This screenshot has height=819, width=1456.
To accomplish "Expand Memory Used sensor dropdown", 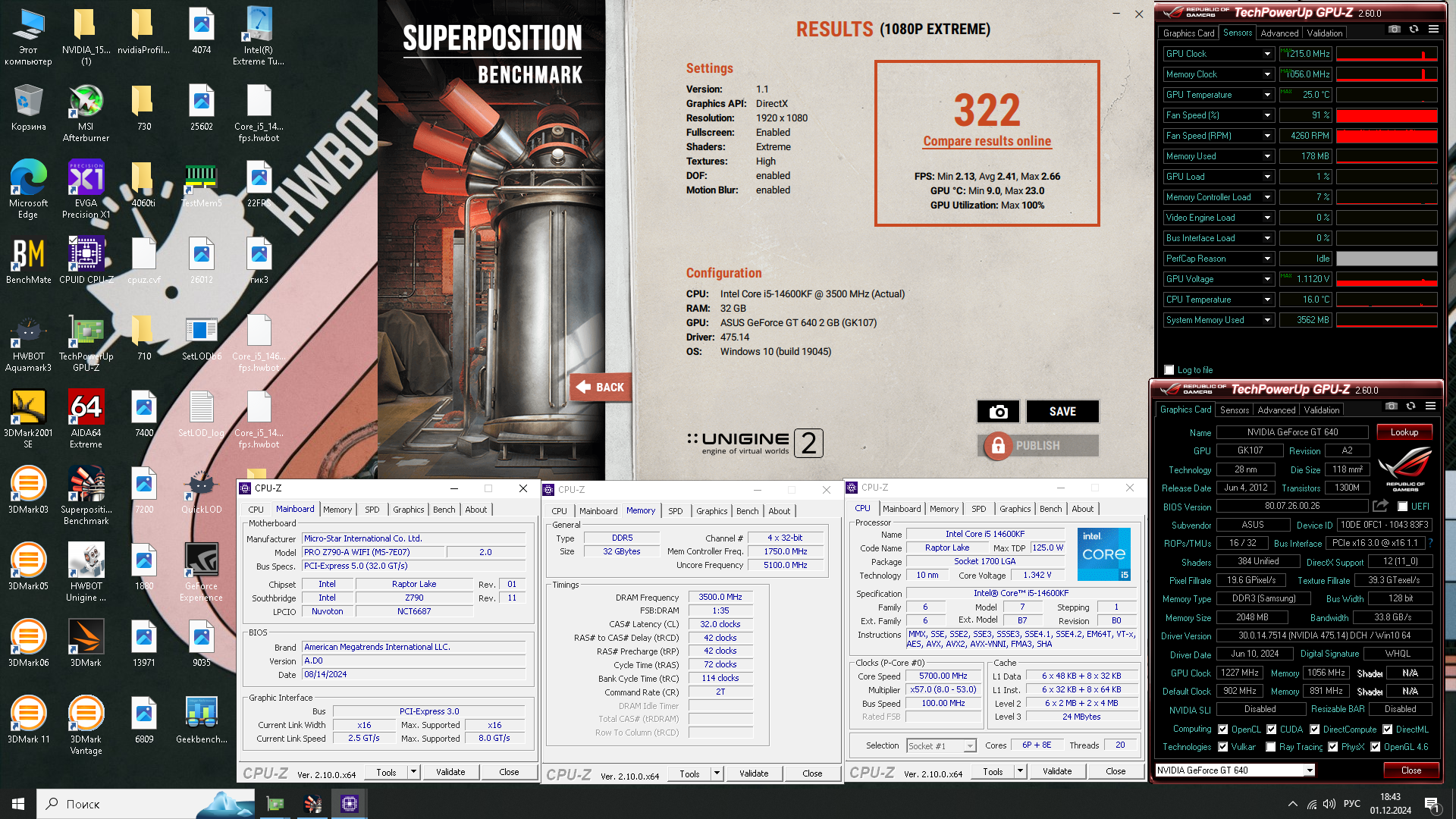I will [x=1266, y=156].
